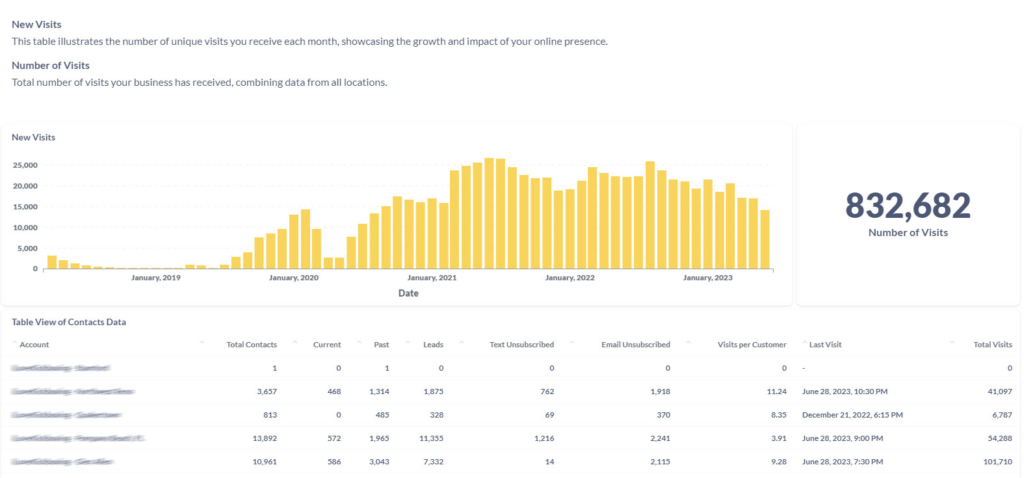Select the first bar in New Visits chart

click(52, 262)
